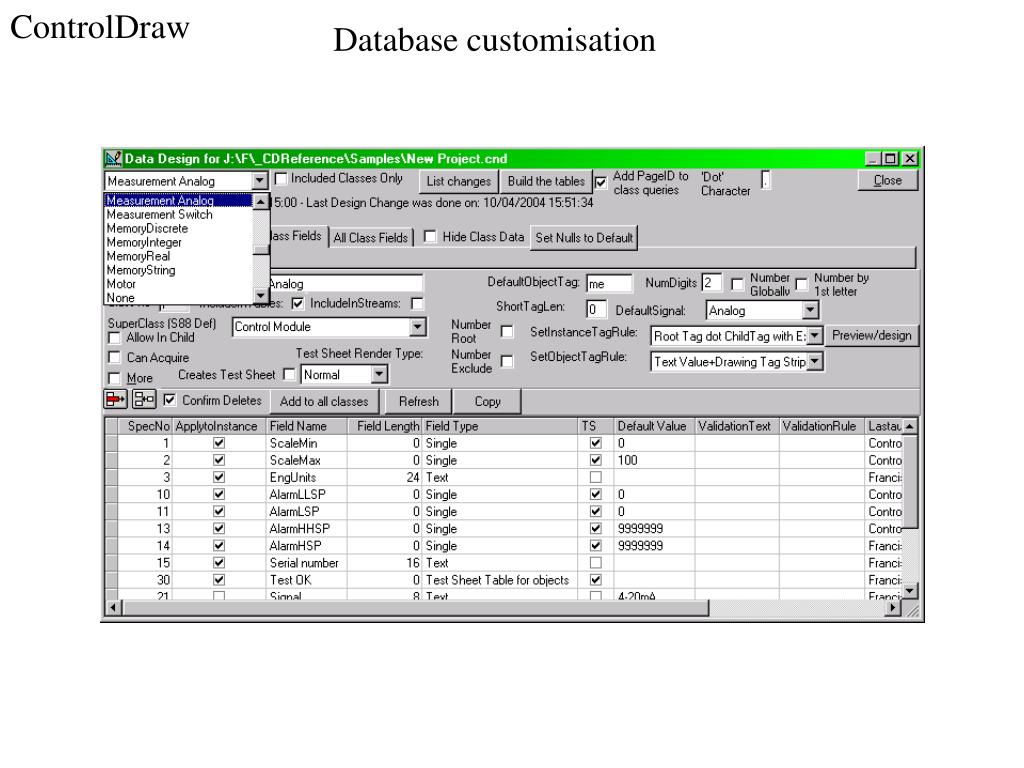
Task: Uncheck Confirm Deletes checkbox
Action: pos(169,400)
